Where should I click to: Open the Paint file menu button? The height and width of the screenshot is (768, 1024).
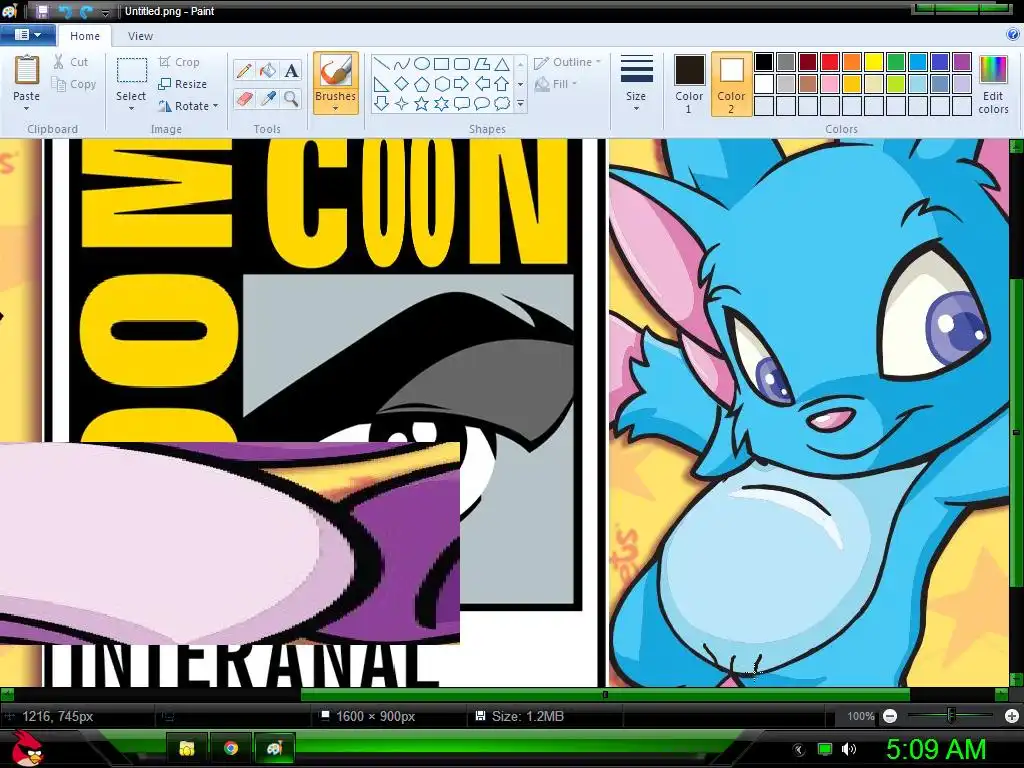tap(27, 35)
